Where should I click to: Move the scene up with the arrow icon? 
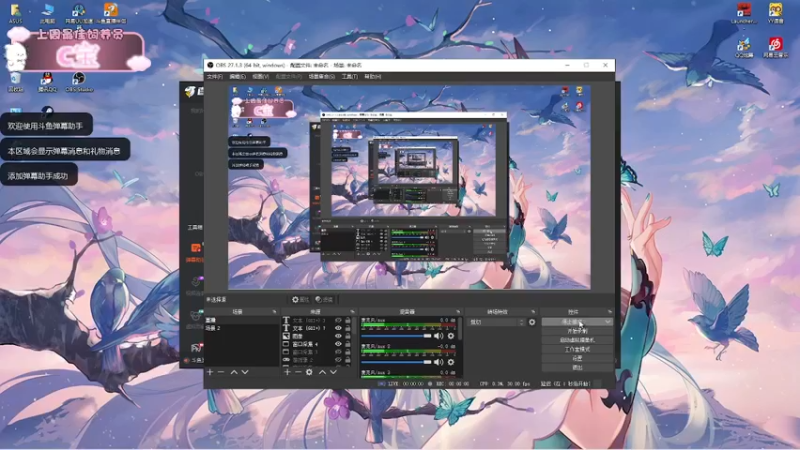pos(234,372)
